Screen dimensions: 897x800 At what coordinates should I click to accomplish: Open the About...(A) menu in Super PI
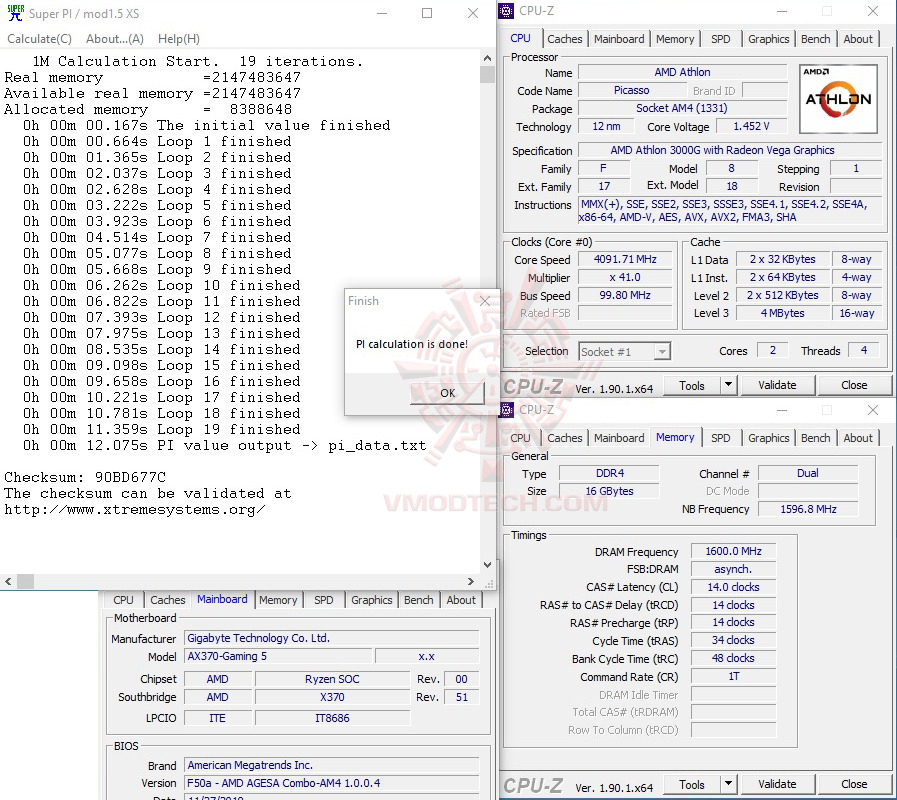click(x=114, y=39)
